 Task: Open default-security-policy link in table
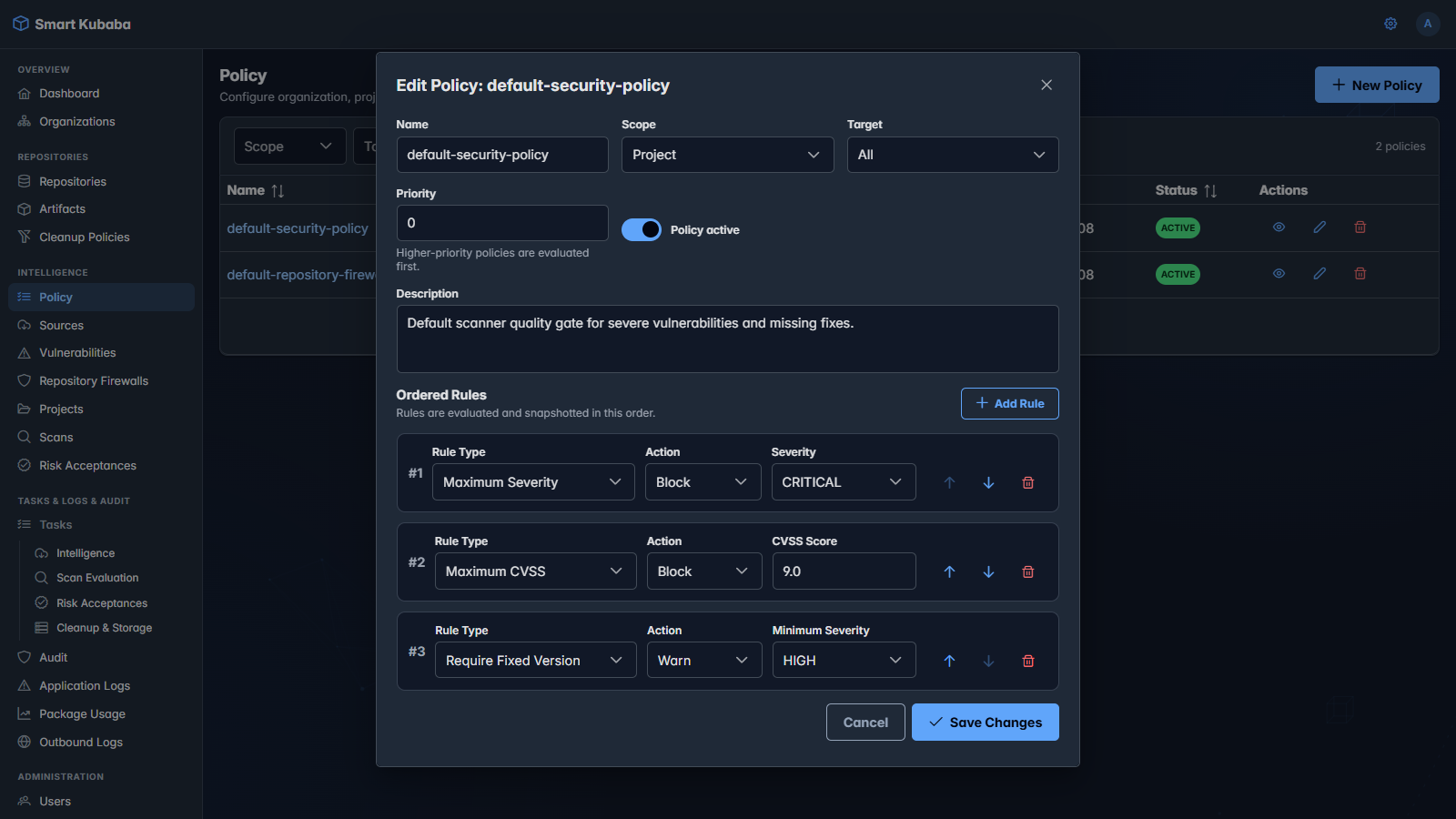(298, 228)
